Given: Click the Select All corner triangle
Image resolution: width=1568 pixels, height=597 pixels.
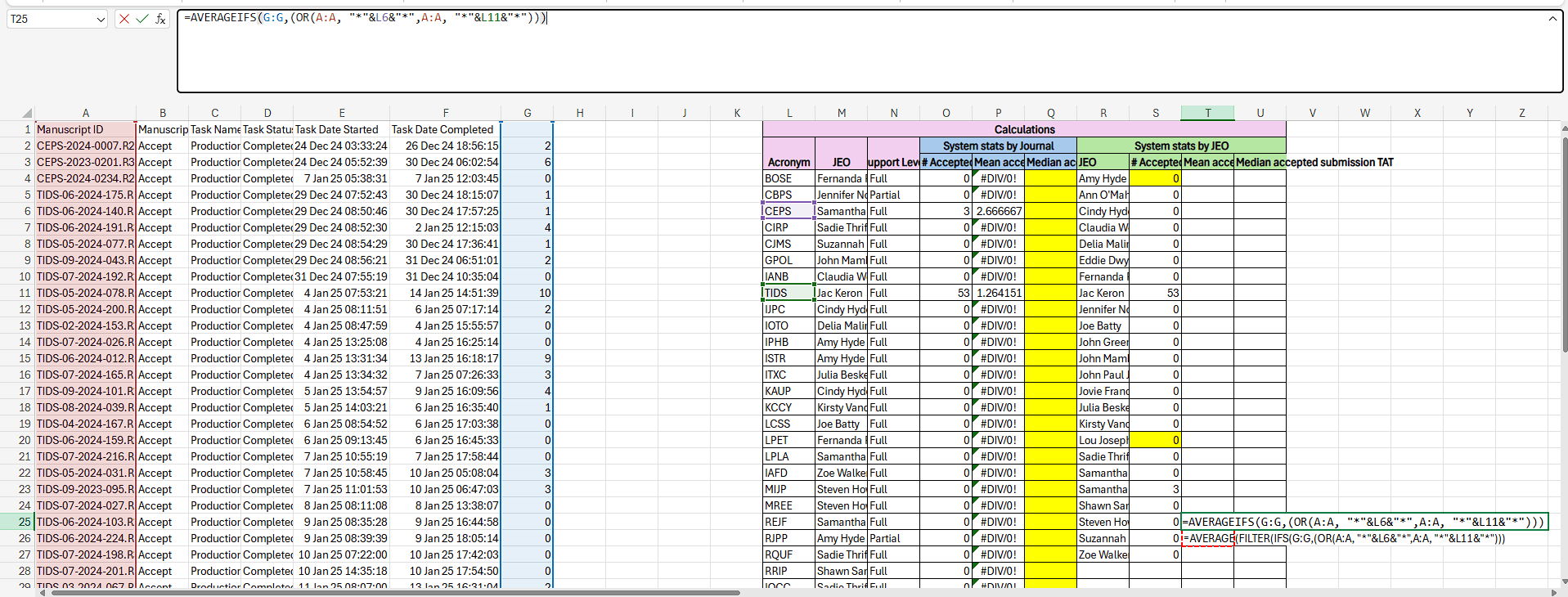Looking at the screenshot, I should [x=27, y=113].
